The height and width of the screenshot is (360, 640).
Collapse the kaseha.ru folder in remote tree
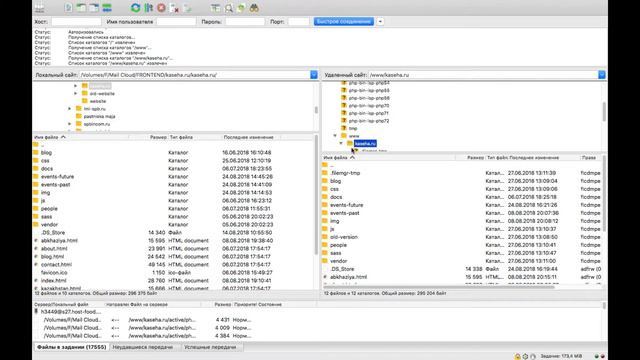[x=341, y=143]
